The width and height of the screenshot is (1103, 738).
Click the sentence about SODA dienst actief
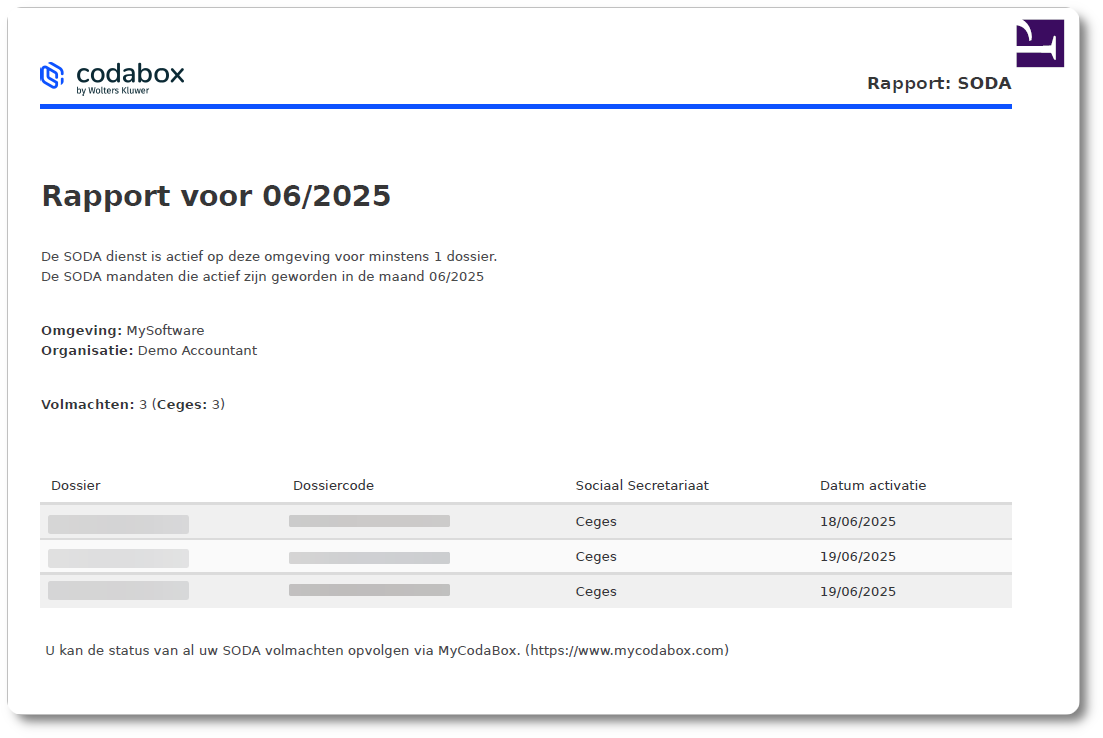[x=269, y=256]
